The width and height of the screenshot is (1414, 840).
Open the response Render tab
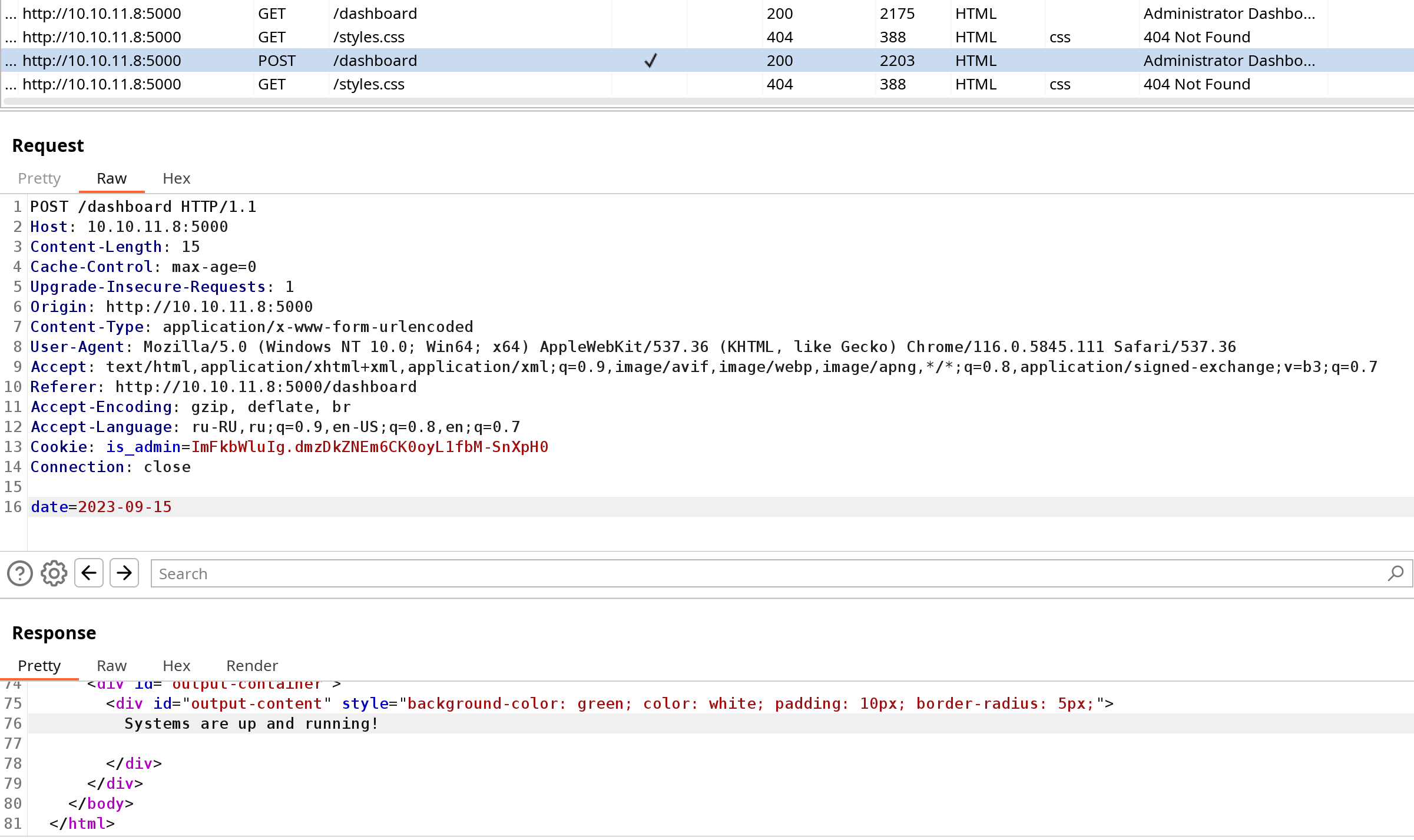[x=252, y=666]
